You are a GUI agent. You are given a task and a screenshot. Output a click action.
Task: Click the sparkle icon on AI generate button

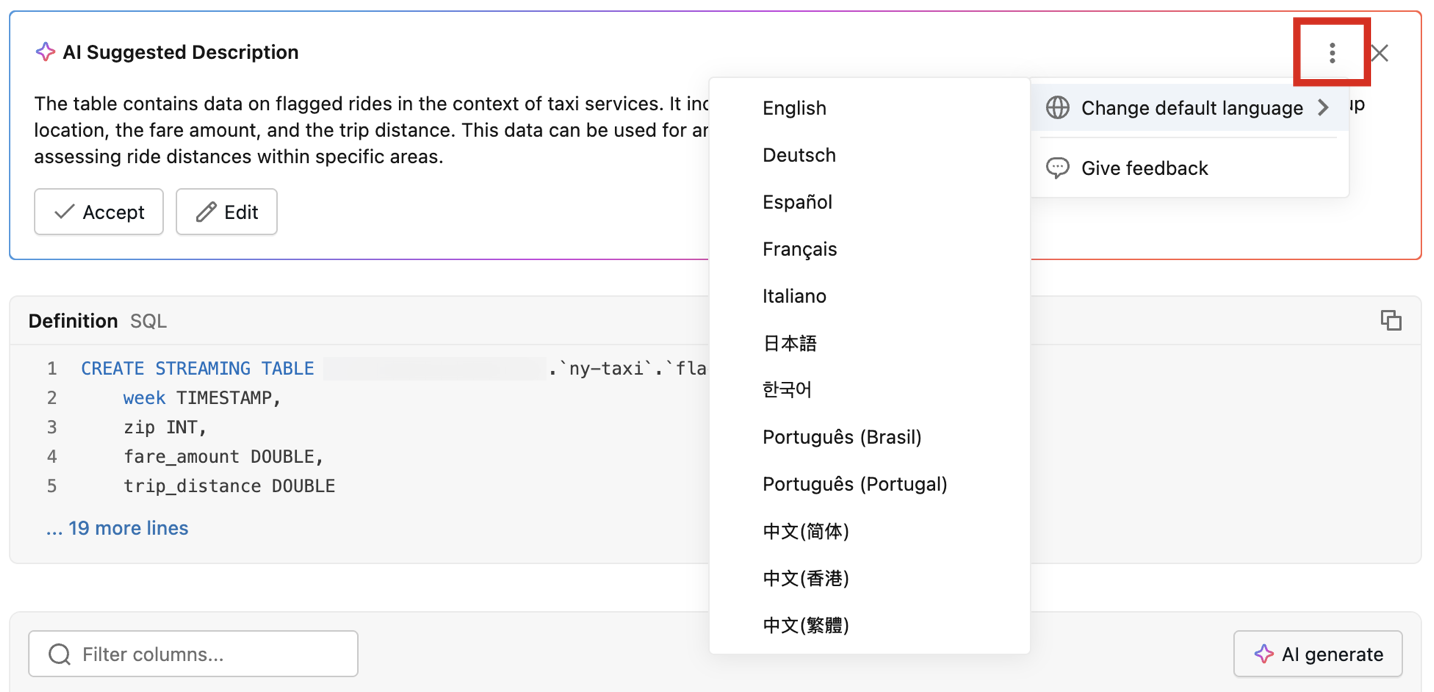(x=1265, y=654)
